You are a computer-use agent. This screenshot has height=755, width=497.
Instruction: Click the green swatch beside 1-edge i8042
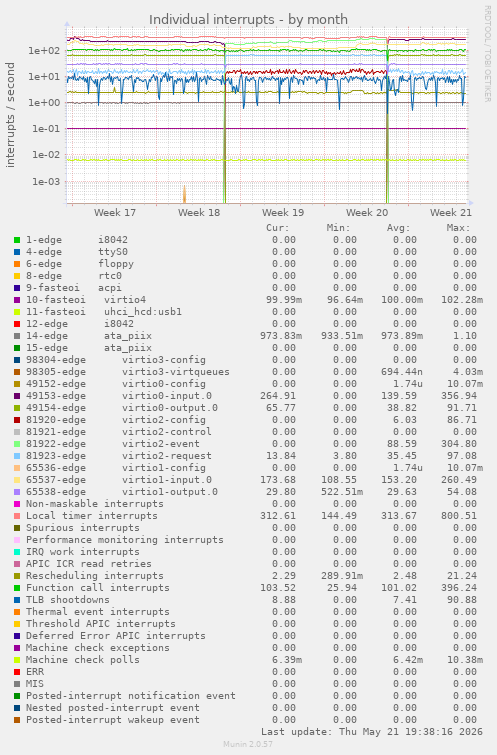[17, 240]
